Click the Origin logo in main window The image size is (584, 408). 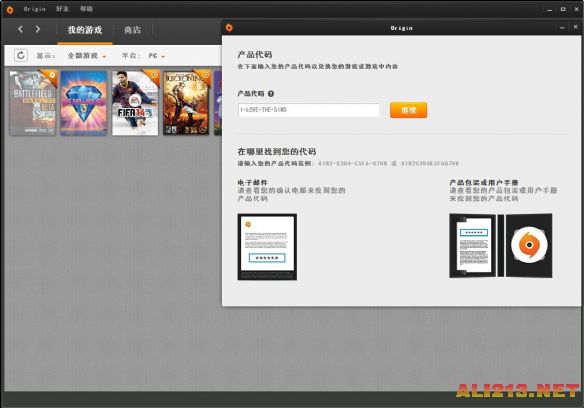(10, 9)
